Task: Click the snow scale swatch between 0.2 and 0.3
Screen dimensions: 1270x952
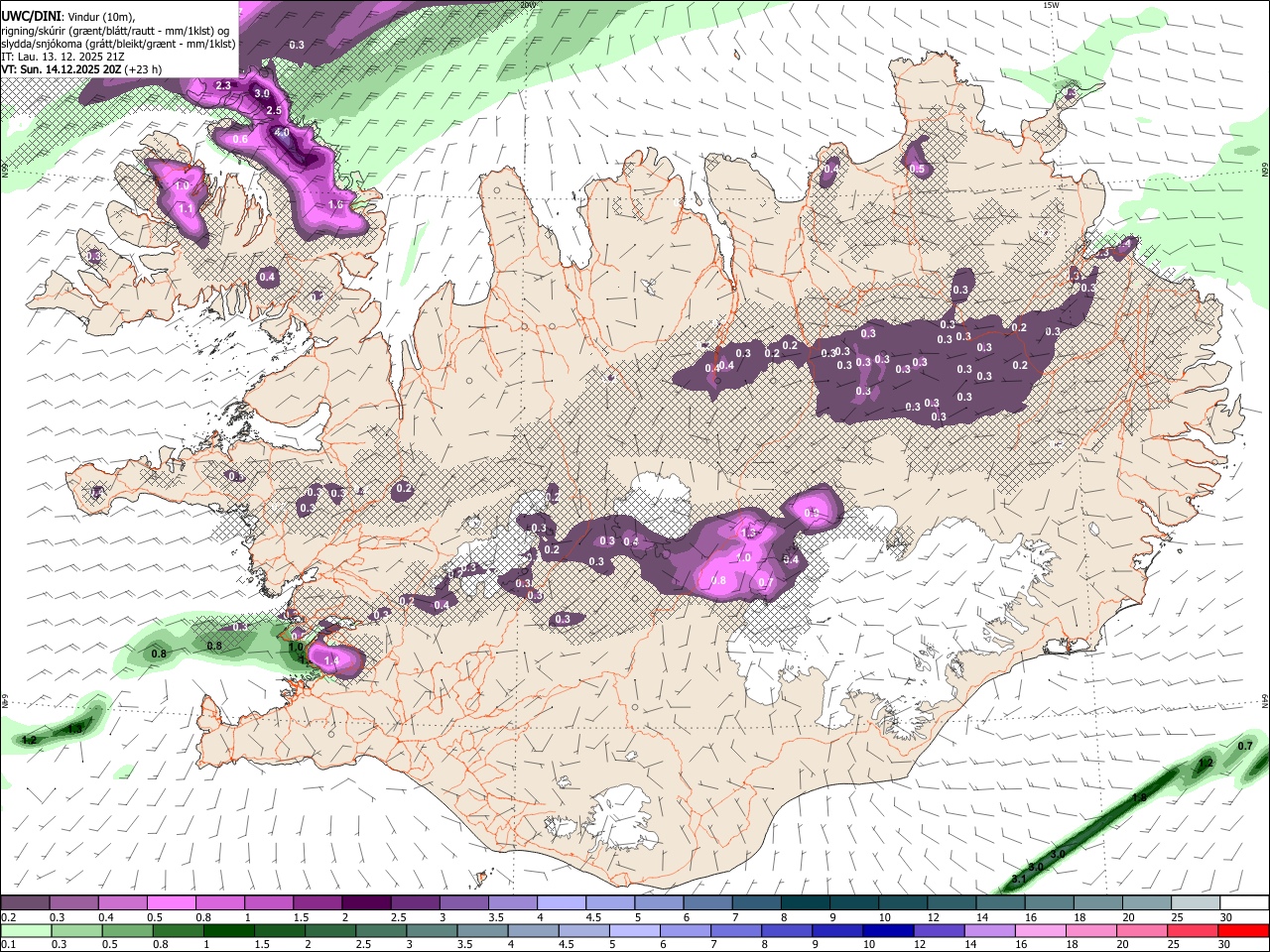Action: pyautogui.click(x=25, y=902)
